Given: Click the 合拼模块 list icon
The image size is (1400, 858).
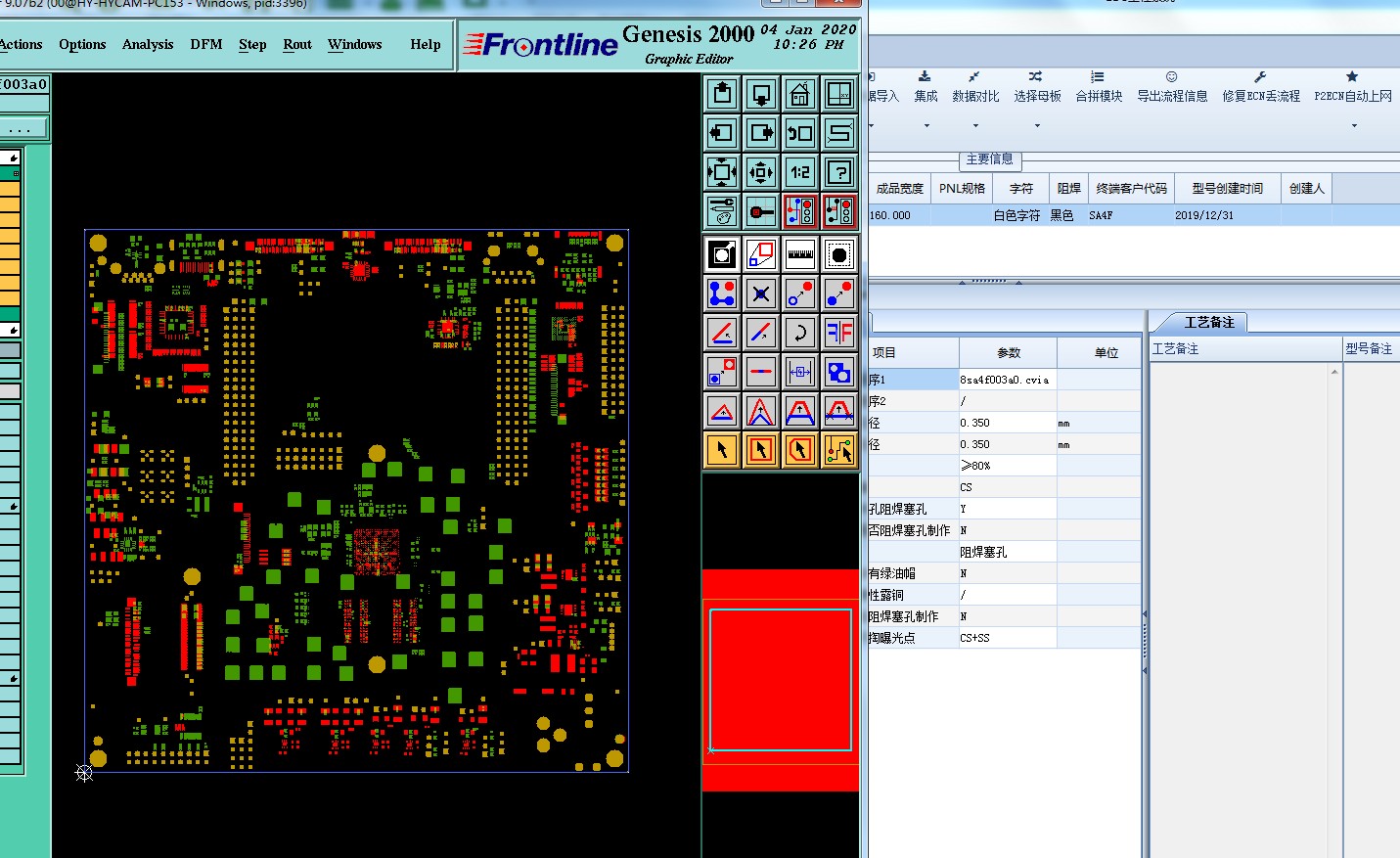Looking at the screenshot, I should (1098, 76).
